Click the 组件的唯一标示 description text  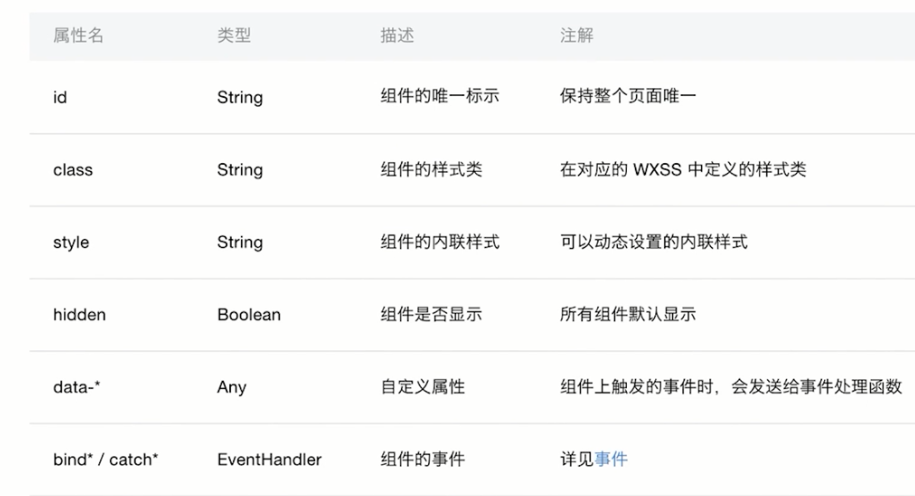(x=440, y=96)
